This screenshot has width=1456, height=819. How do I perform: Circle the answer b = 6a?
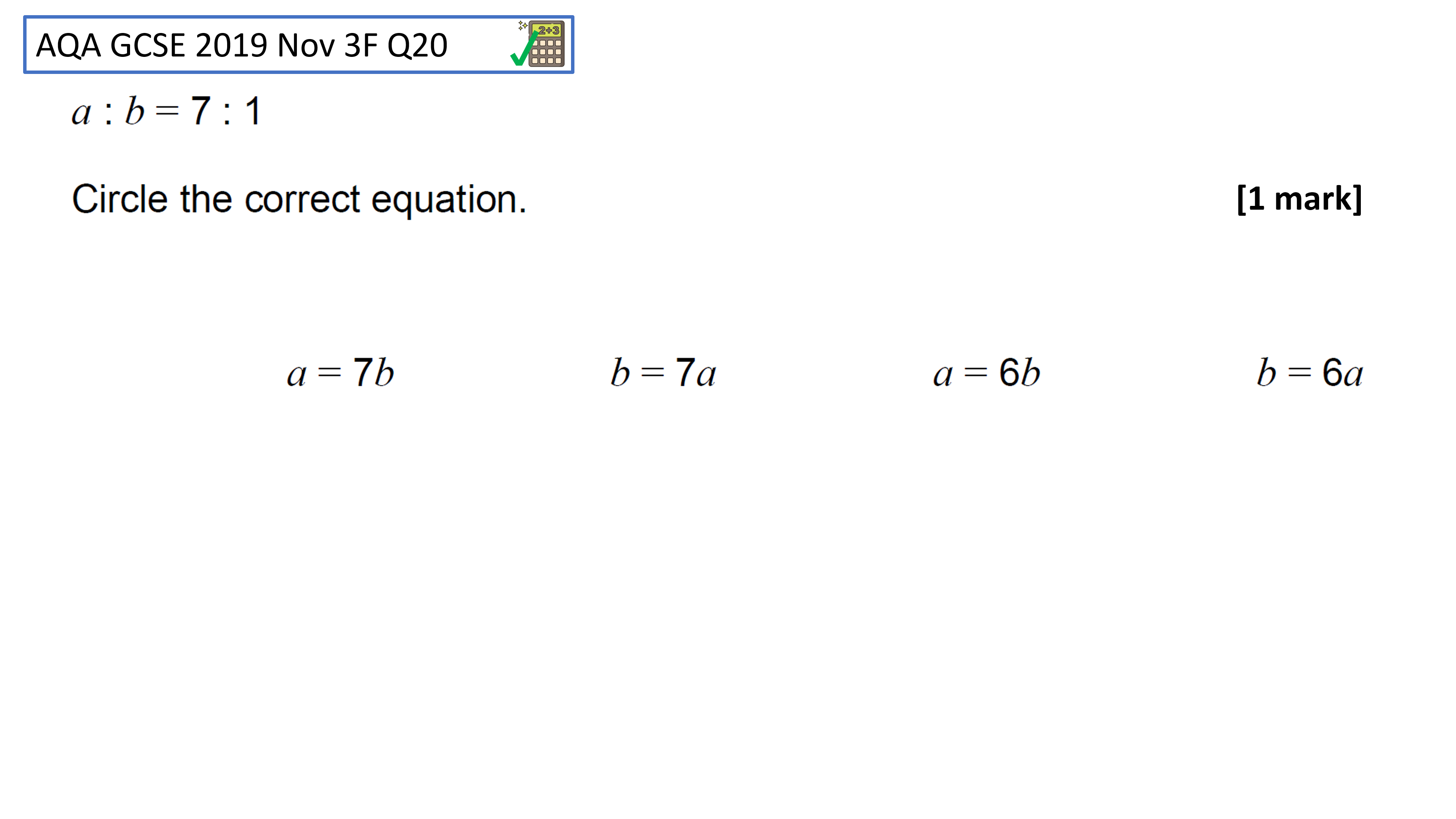[1310, 373]
